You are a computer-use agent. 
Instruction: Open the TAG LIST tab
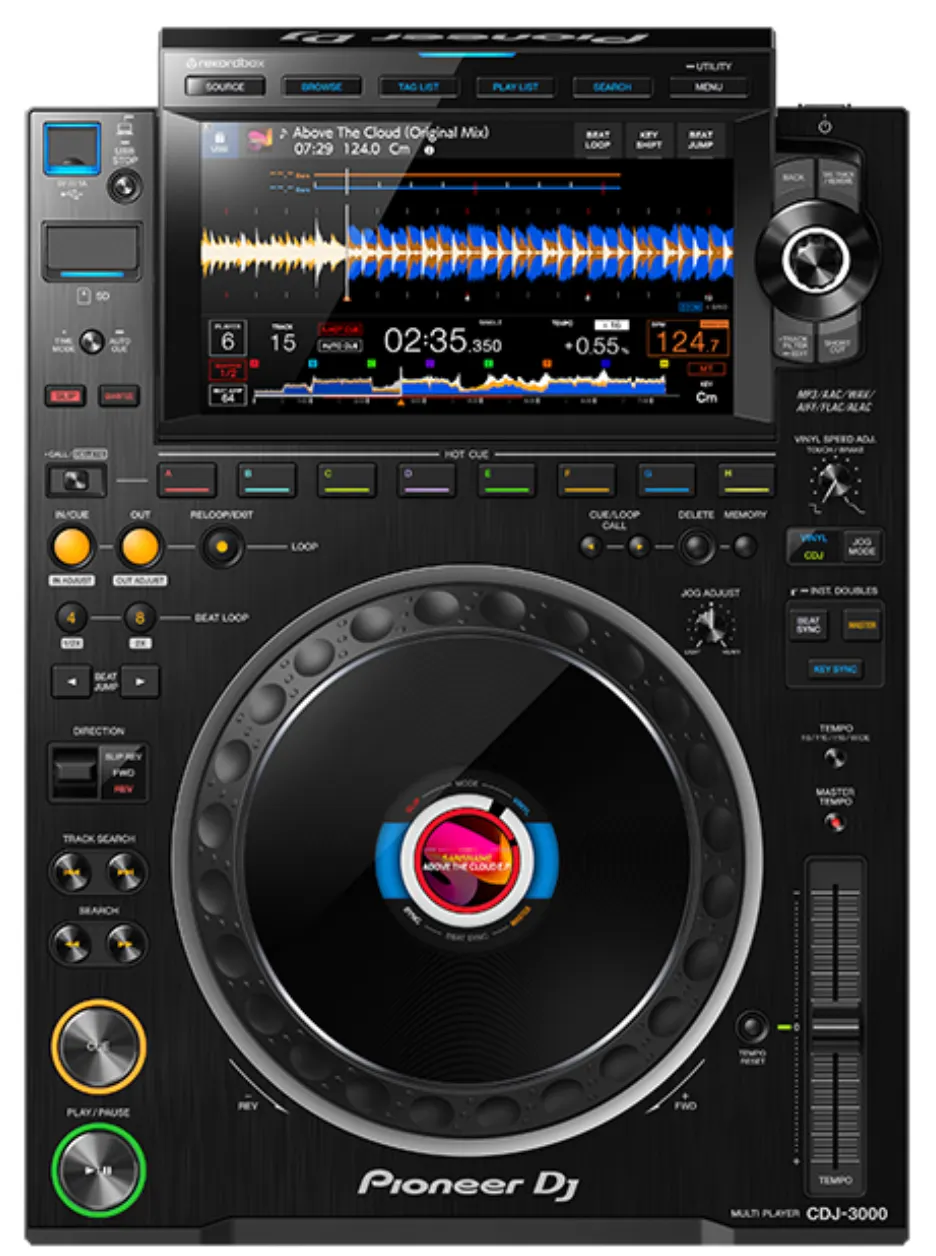tap(419, 87)
